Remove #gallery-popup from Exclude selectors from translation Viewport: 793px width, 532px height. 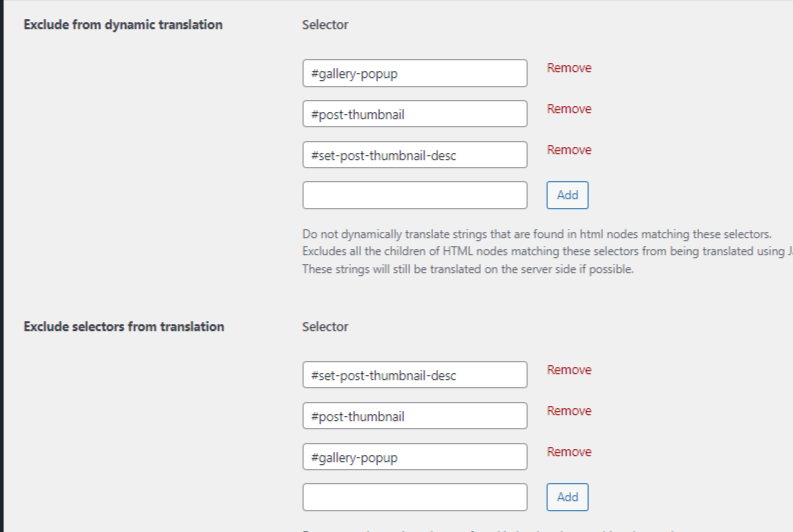tap(569, 452)
